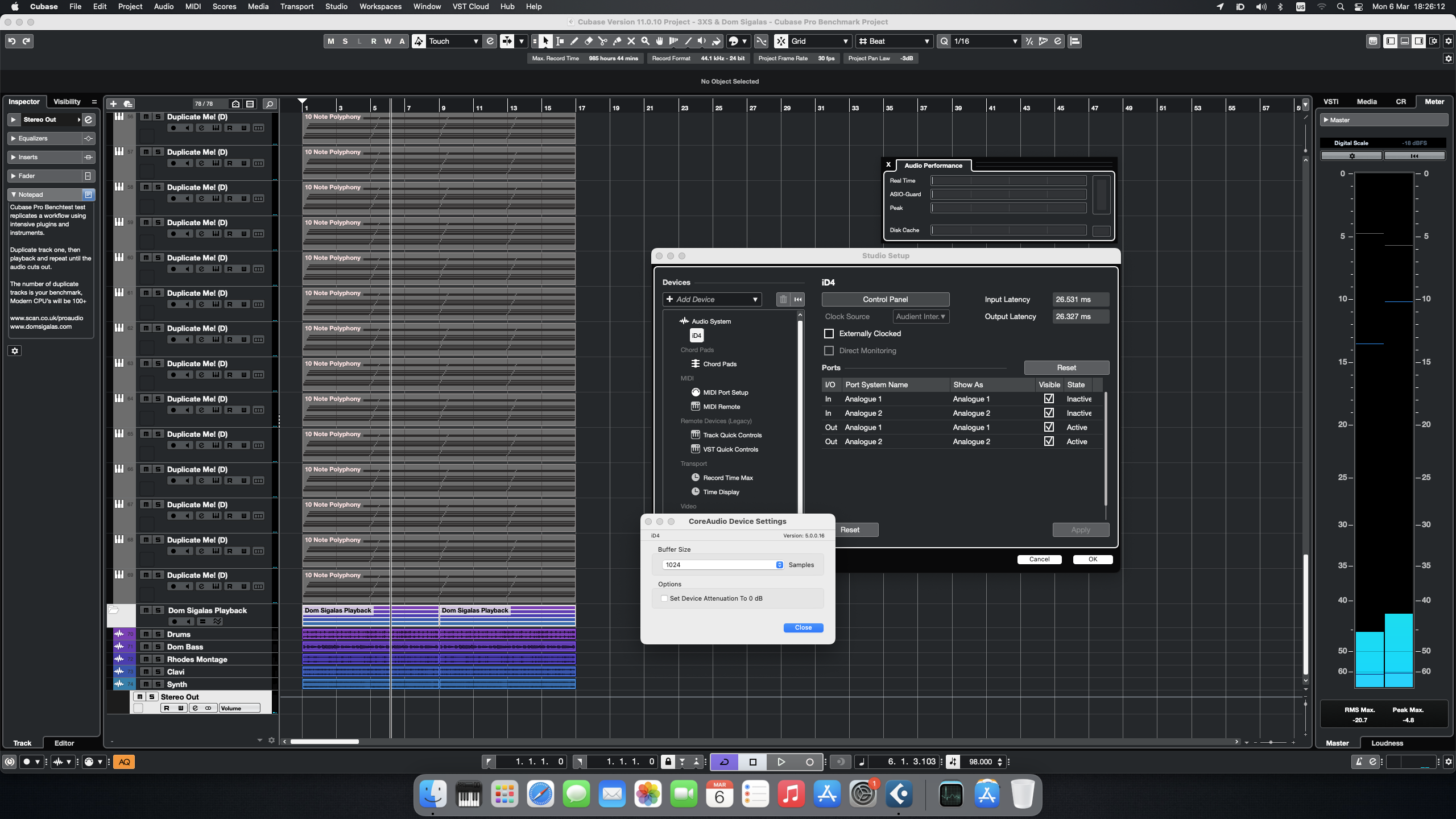
Task: Click the project horizontal scrollbar thumb
Action: coord(324,742)
